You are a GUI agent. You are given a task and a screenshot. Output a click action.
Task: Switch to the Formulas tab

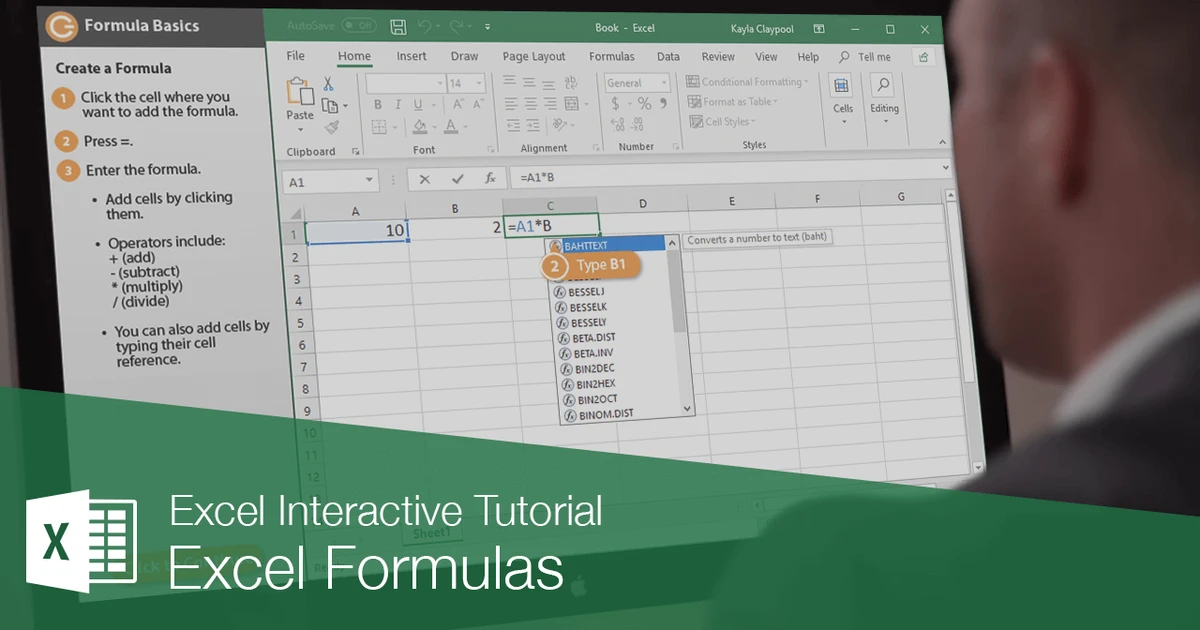(611, 57)
